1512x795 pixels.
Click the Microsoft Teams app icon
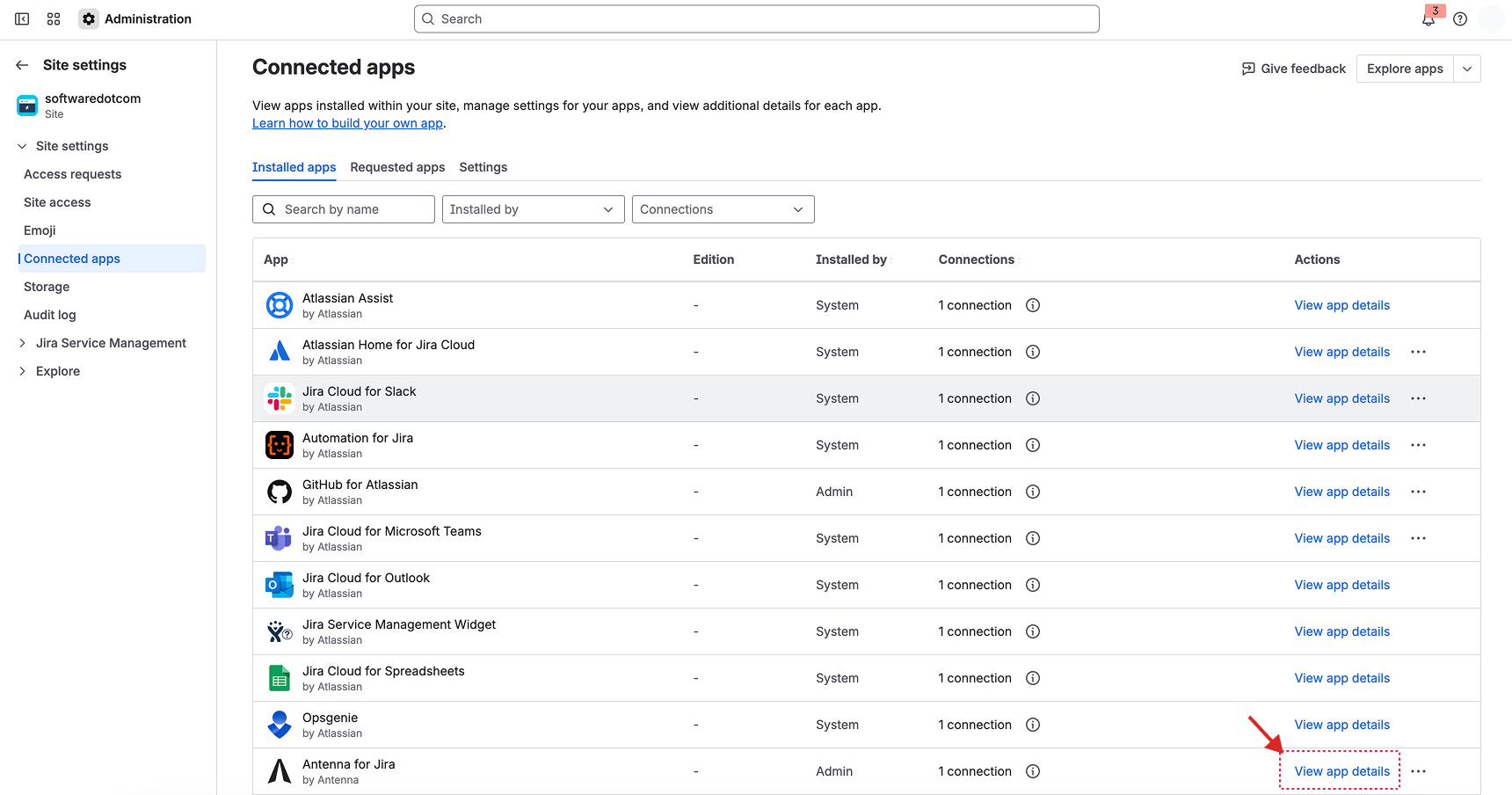(280, 538)
